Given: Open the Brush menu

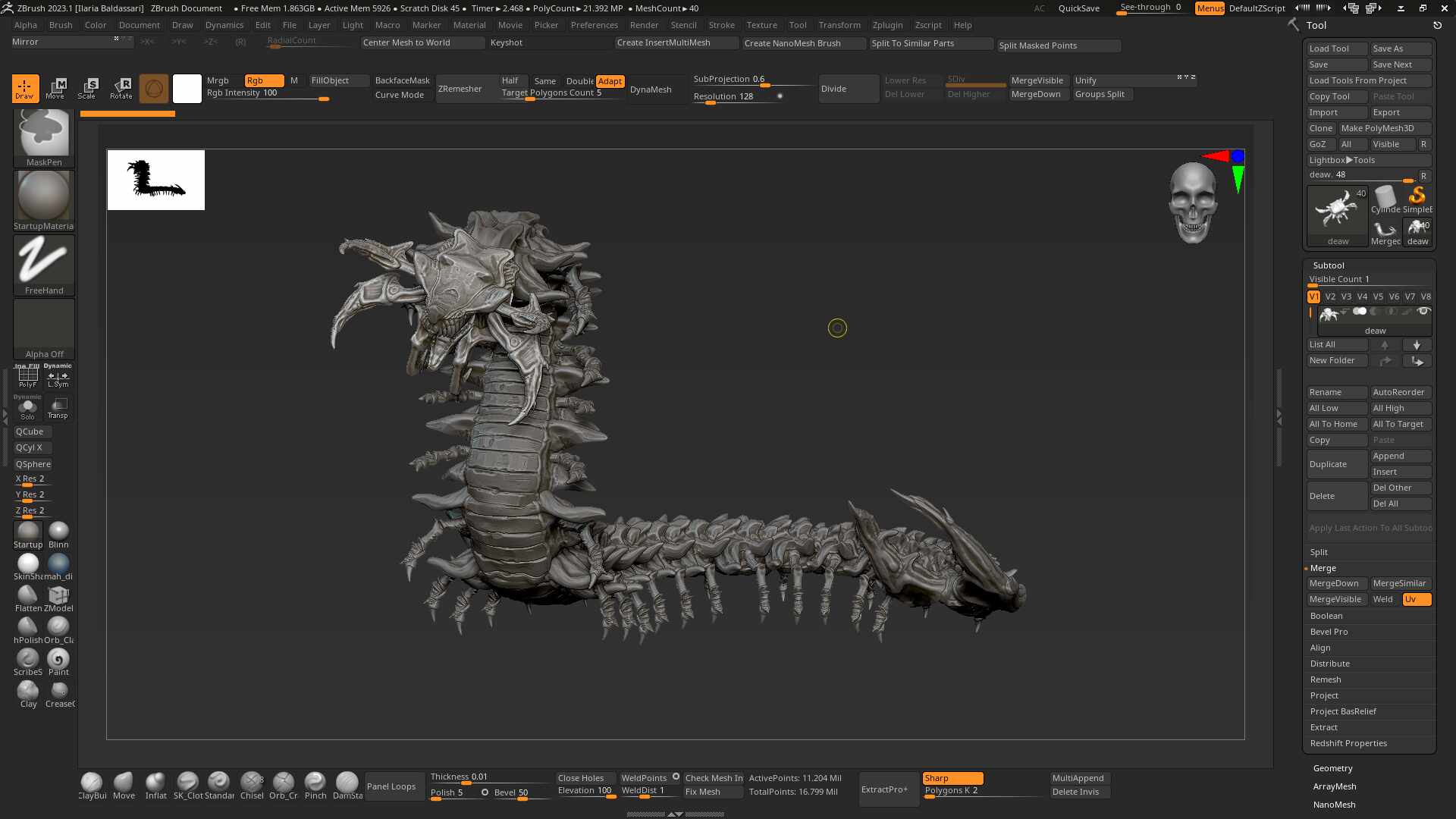Looking at the screenshot, I should click(61, 25).
